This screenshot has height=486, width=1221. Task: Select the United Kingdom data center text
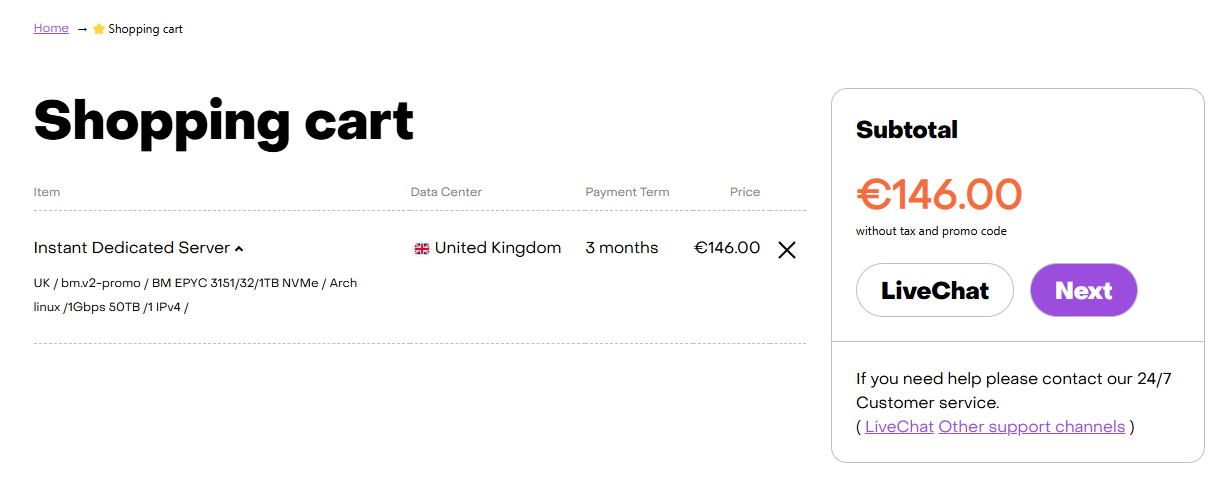point(498,248)
